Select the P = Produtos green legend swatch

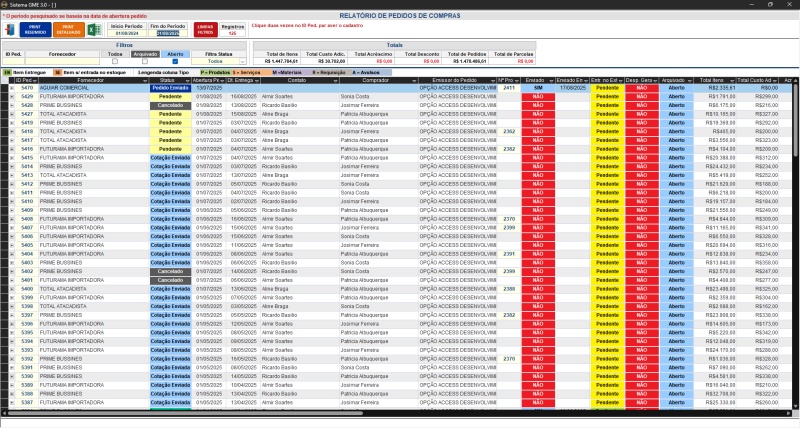coord(214,72)
